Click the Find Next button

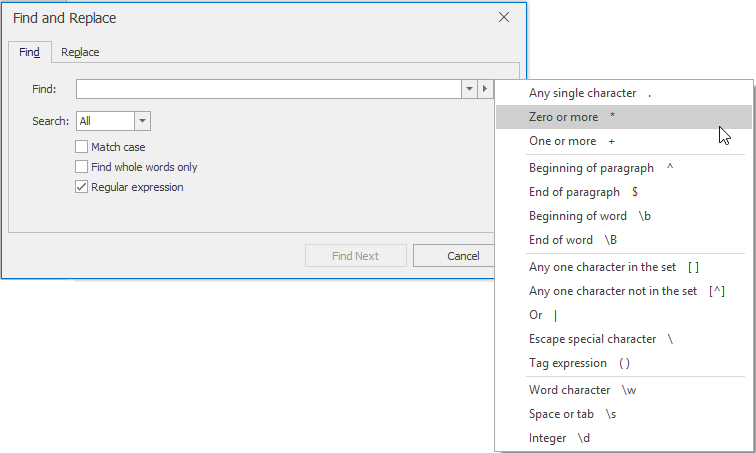(x=355, y=256)
